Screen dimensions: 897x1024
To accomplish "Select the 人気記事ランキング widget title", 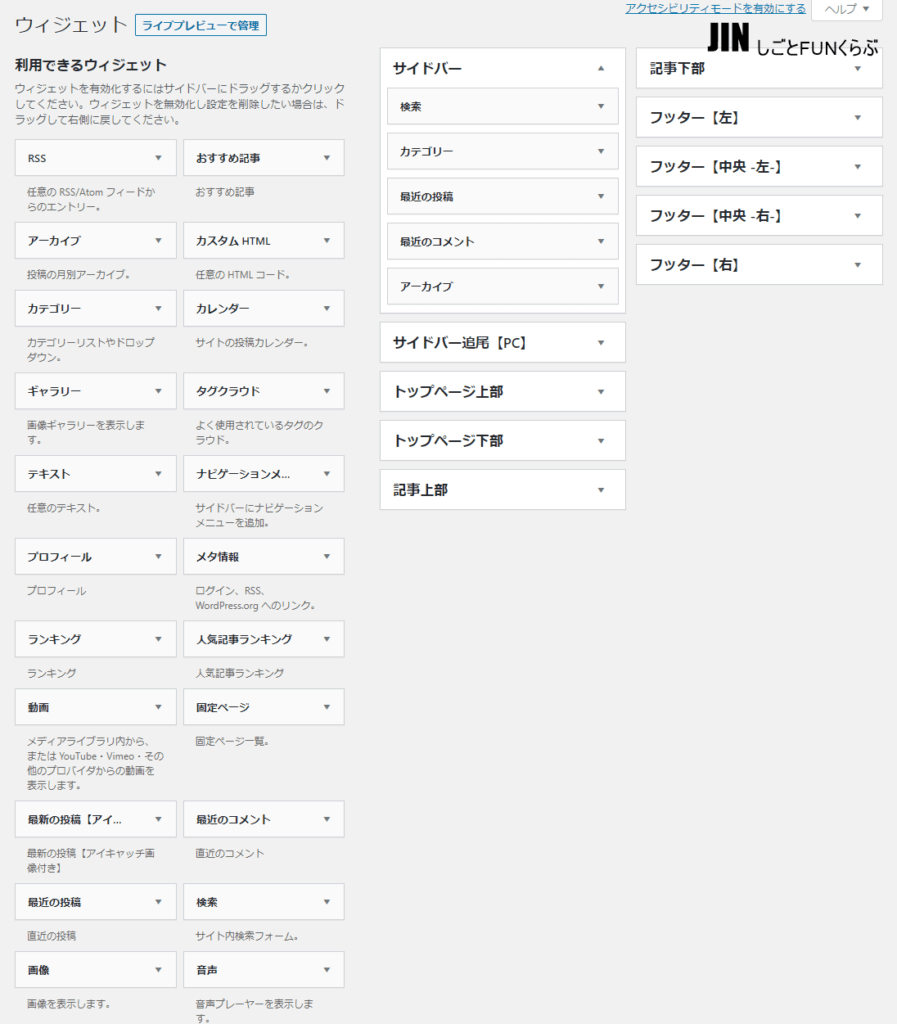I will [244, 639].
